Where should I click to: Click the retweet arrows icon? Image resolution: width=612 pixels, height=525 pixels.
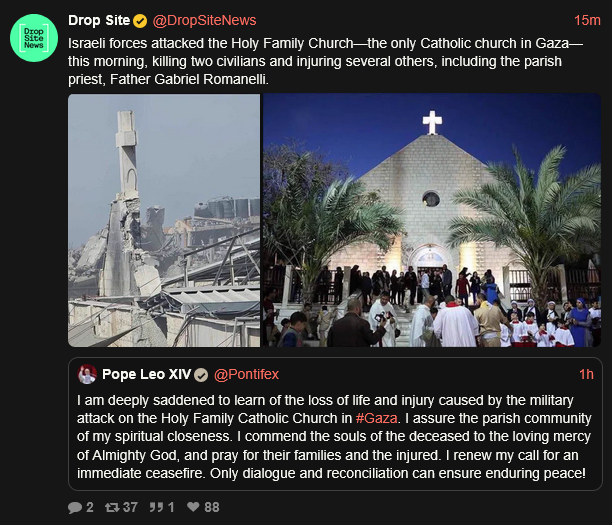click(112, 507)
